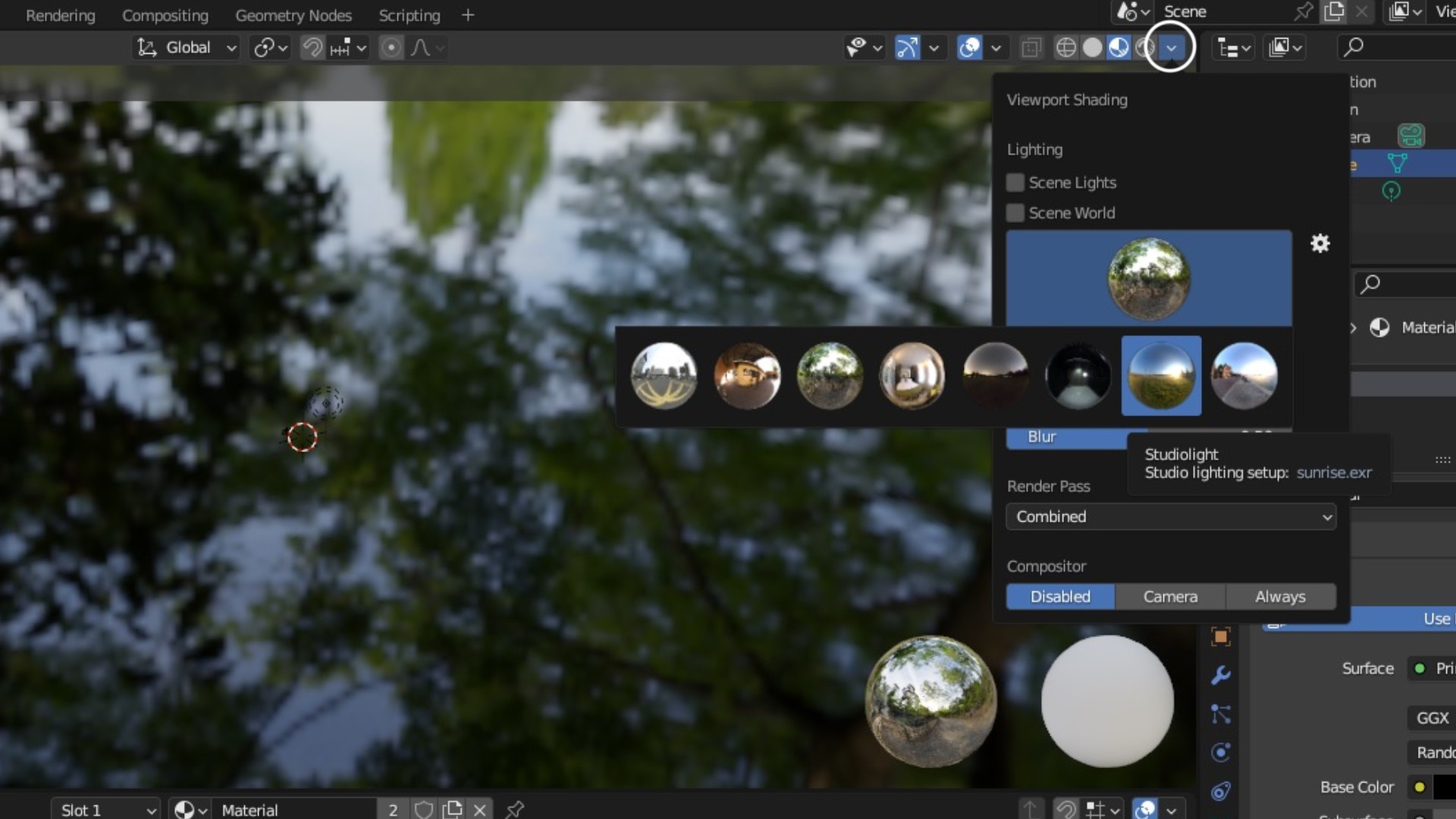Switch to the Geometry Nodes workspace tab

pyautogui.click(x=293, y=15)
